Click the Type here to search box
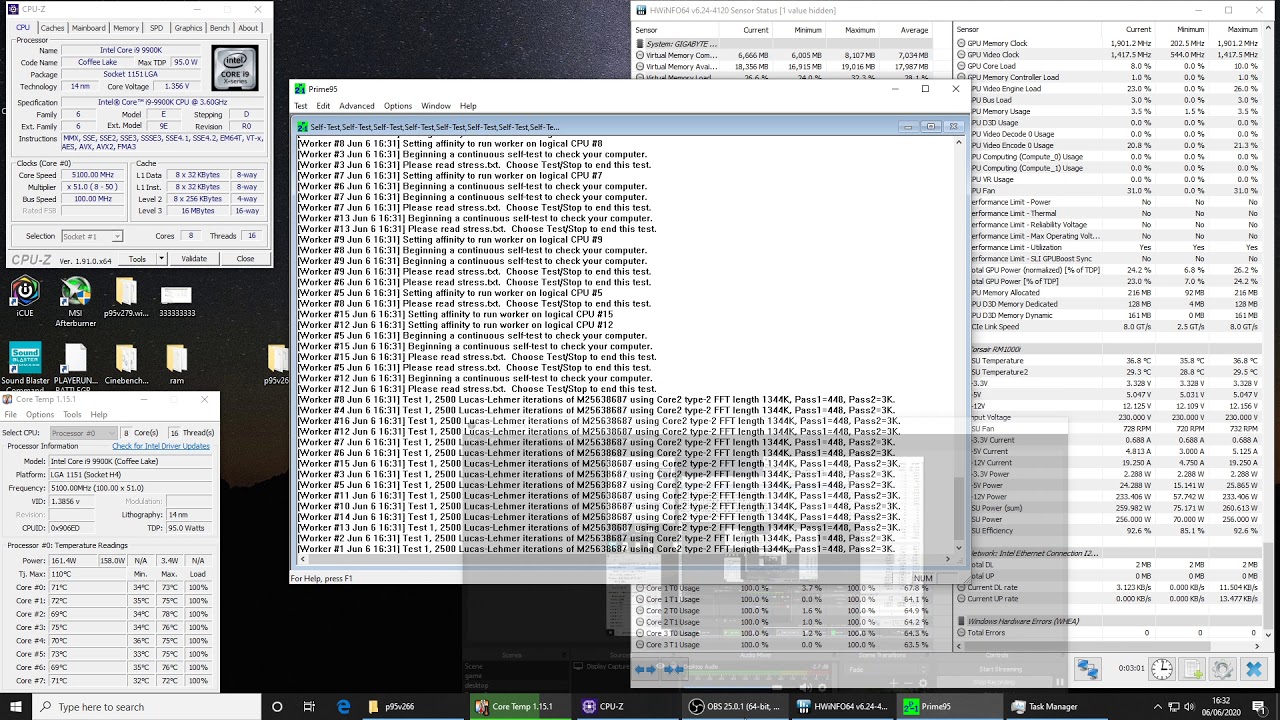 [x=148, y=706]
